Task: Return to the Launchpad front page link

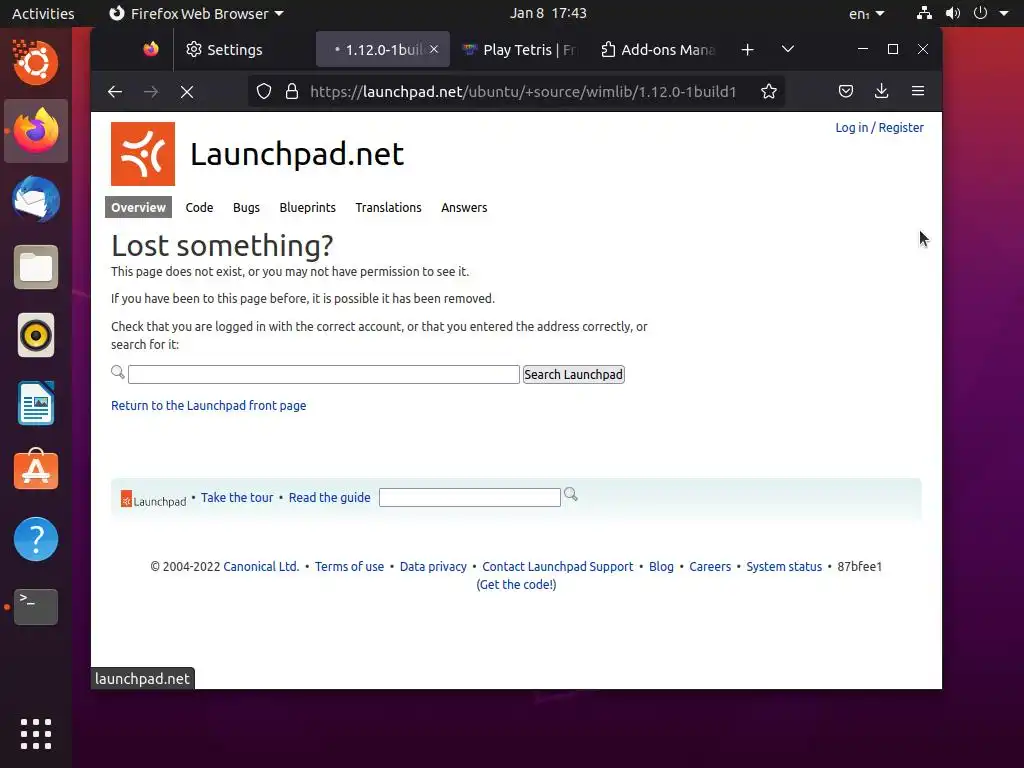Action: pos(208,406)
